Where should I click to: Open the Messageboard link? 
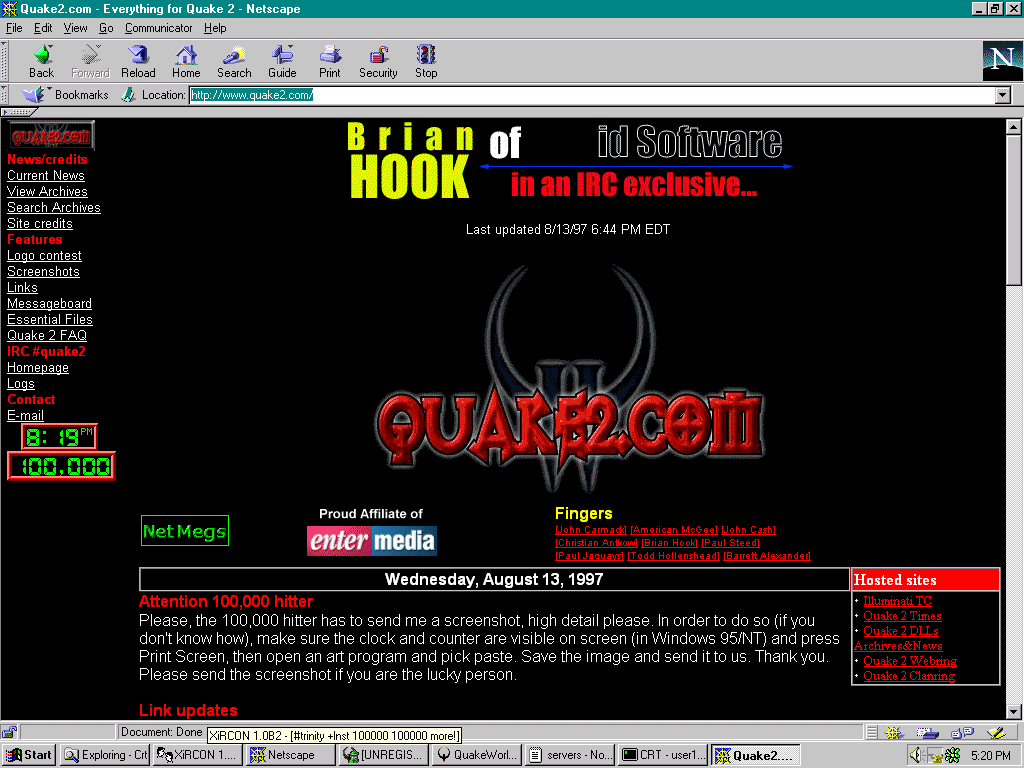click(50, 303)
